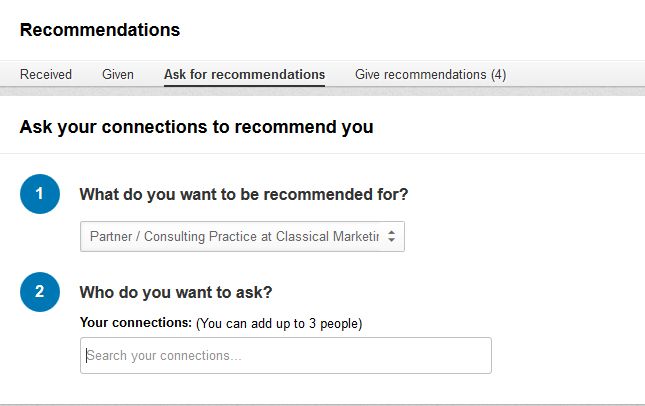Image resolution: width=645 pixels, height=406 pixels.
Task: Open Give recommendations (4) tab
Action: pos(430,74)
